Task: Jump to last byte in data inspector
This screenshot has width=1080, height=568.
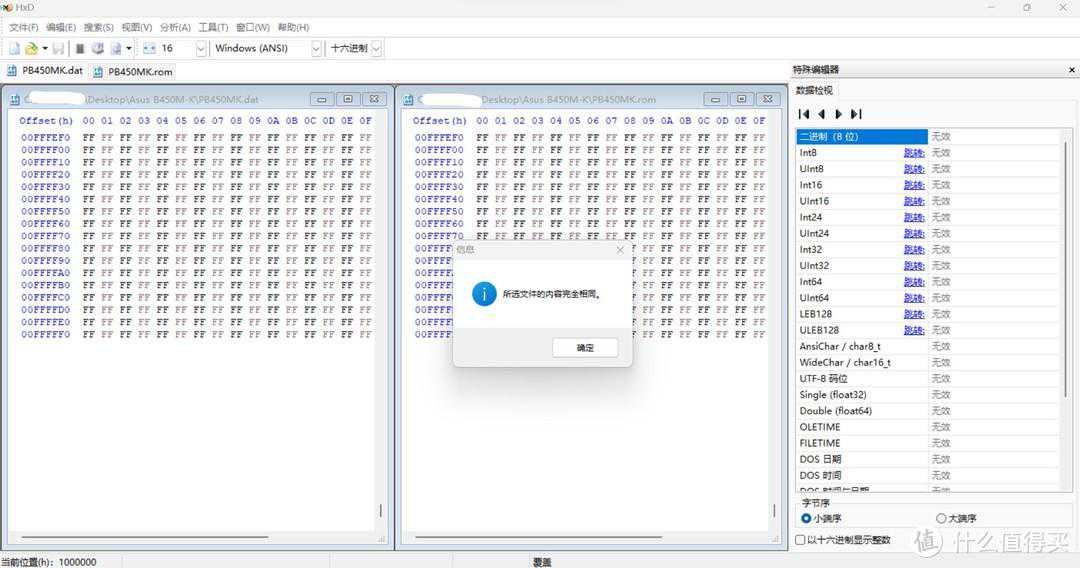Action: 856,114
